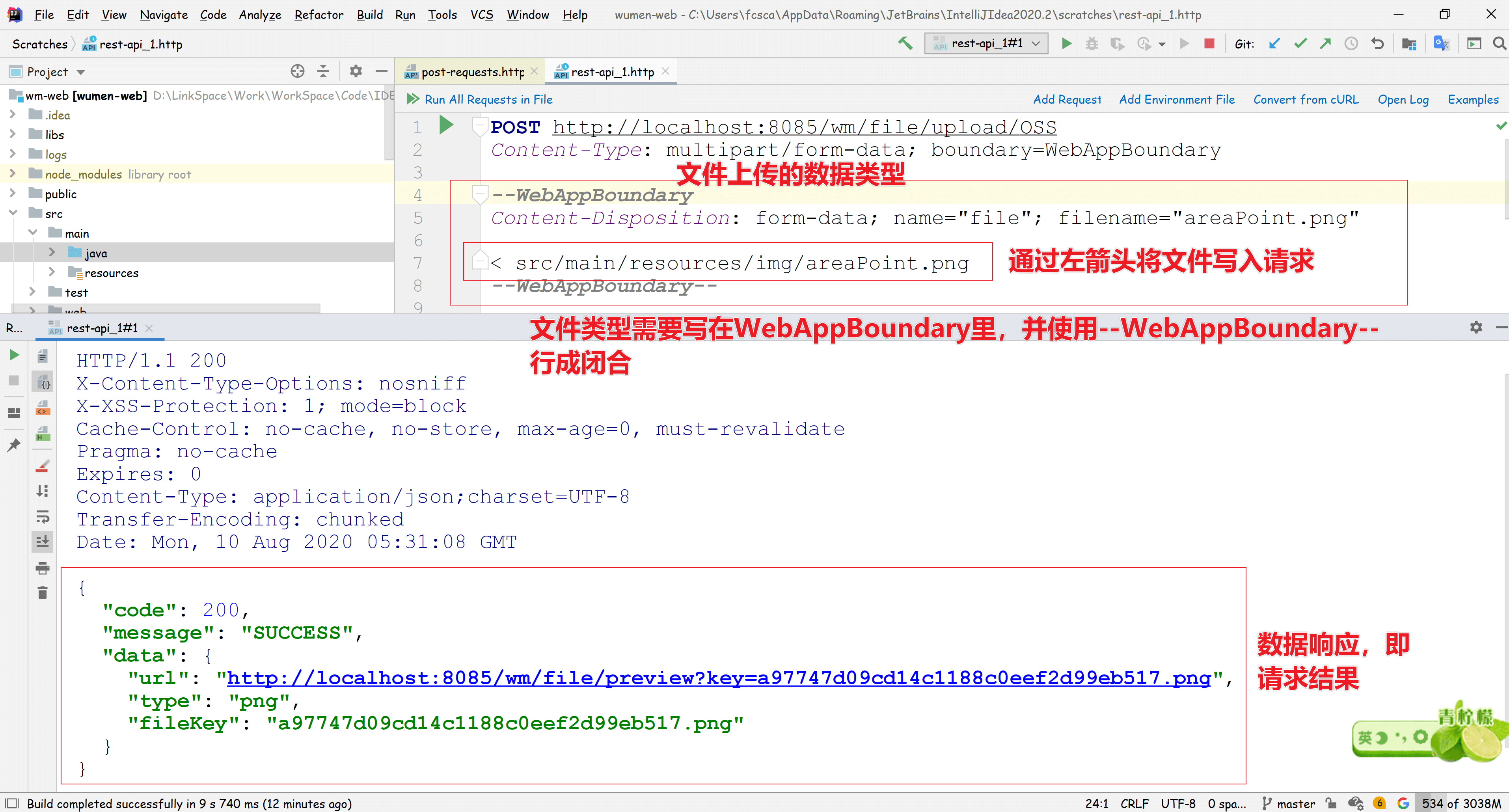The image size is (1509, 812).
Task: Click the Build project hammer icon
Action: [905, 43]
